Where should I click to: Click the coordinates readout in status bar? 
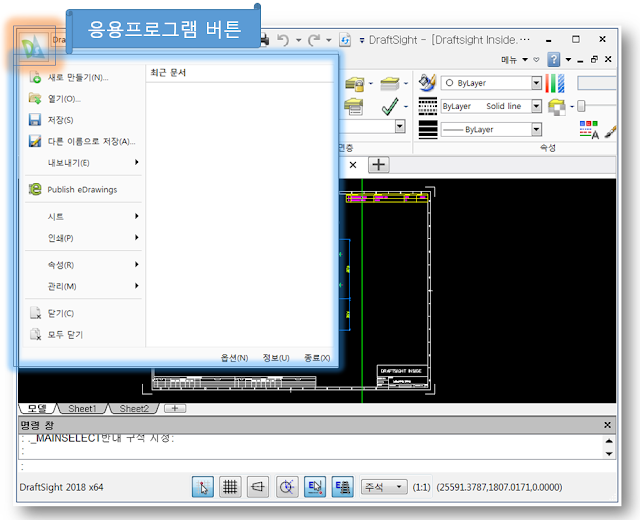click(x=499, y=487)
